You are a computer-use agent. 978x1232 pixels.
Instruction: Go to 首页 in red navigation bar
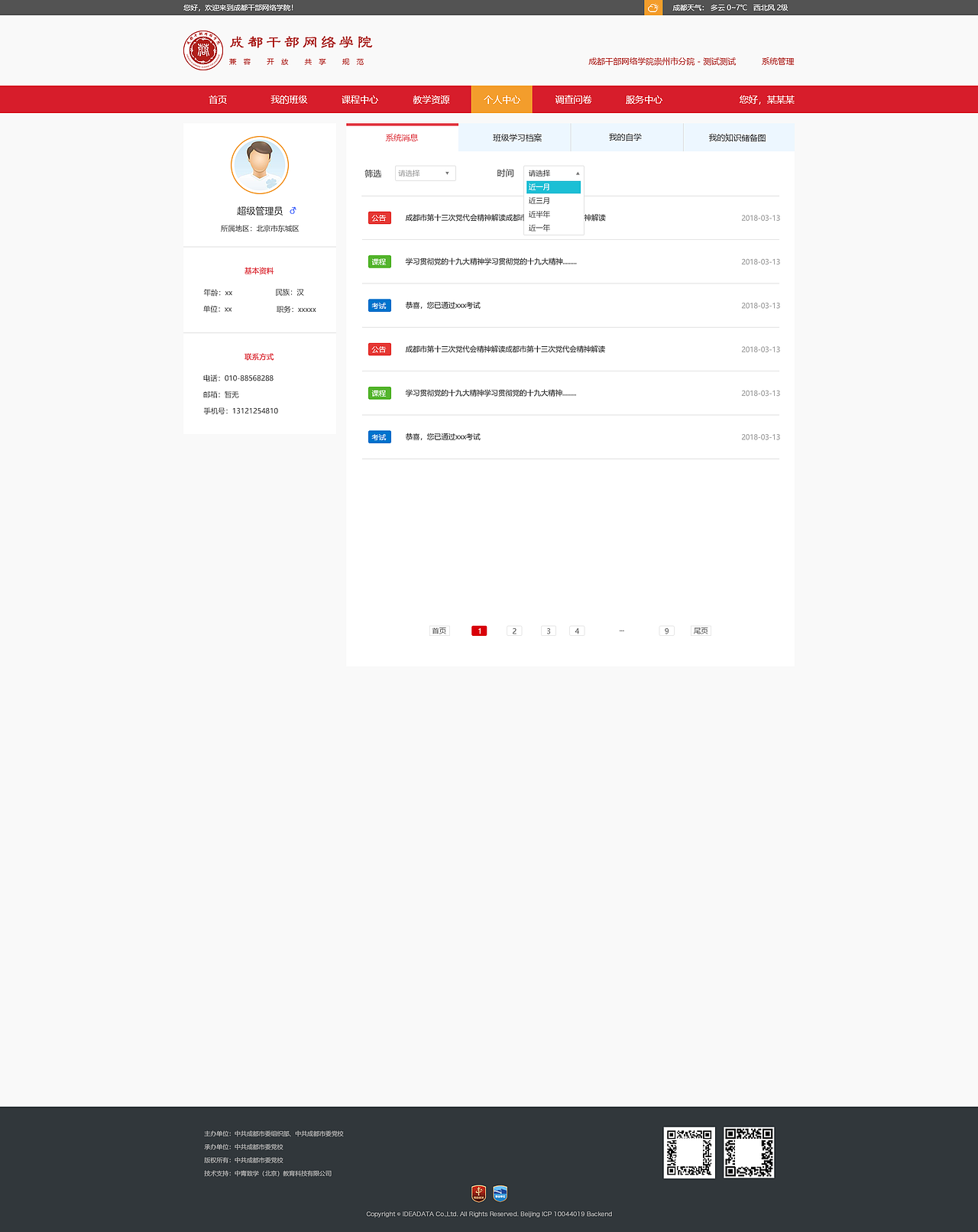[x=218, y=99]
